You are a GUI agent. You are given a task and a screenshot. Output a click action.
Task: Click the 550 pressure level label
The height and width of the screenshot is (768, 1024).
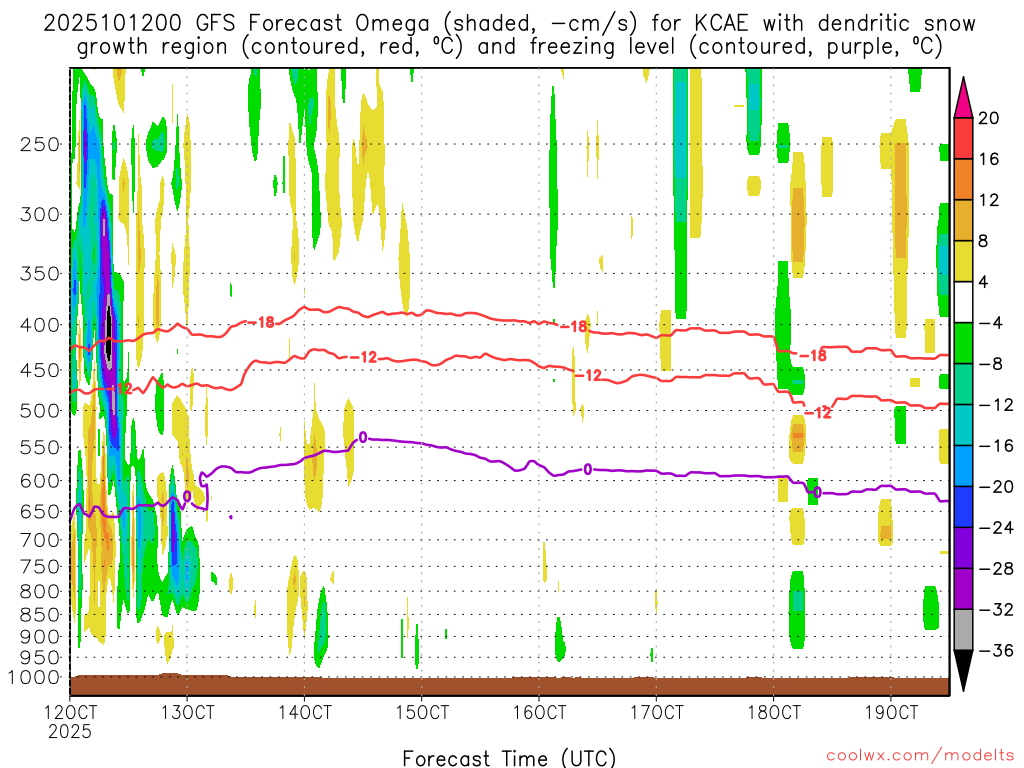(x=40, y=447)
